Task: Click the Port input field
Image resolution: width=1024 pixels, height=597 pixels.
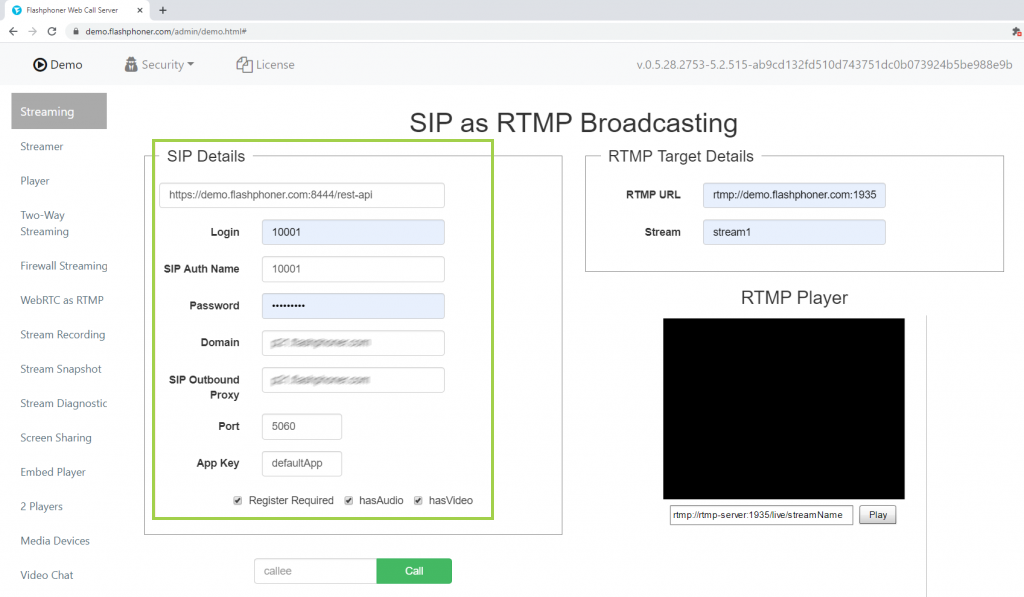Action: (302, 427)
